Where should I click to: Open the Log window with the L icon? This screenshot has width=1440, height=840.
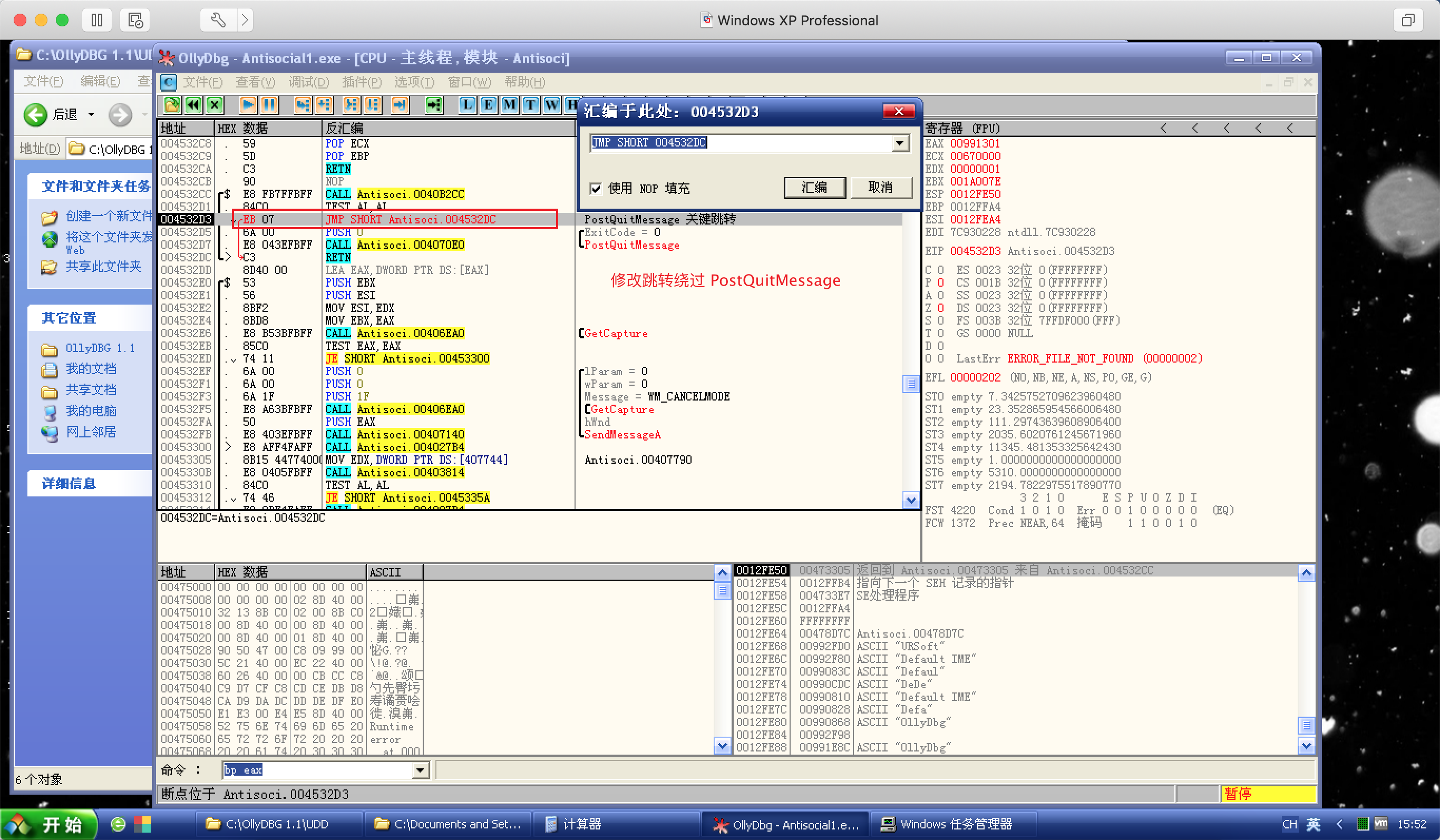point(467,104)
